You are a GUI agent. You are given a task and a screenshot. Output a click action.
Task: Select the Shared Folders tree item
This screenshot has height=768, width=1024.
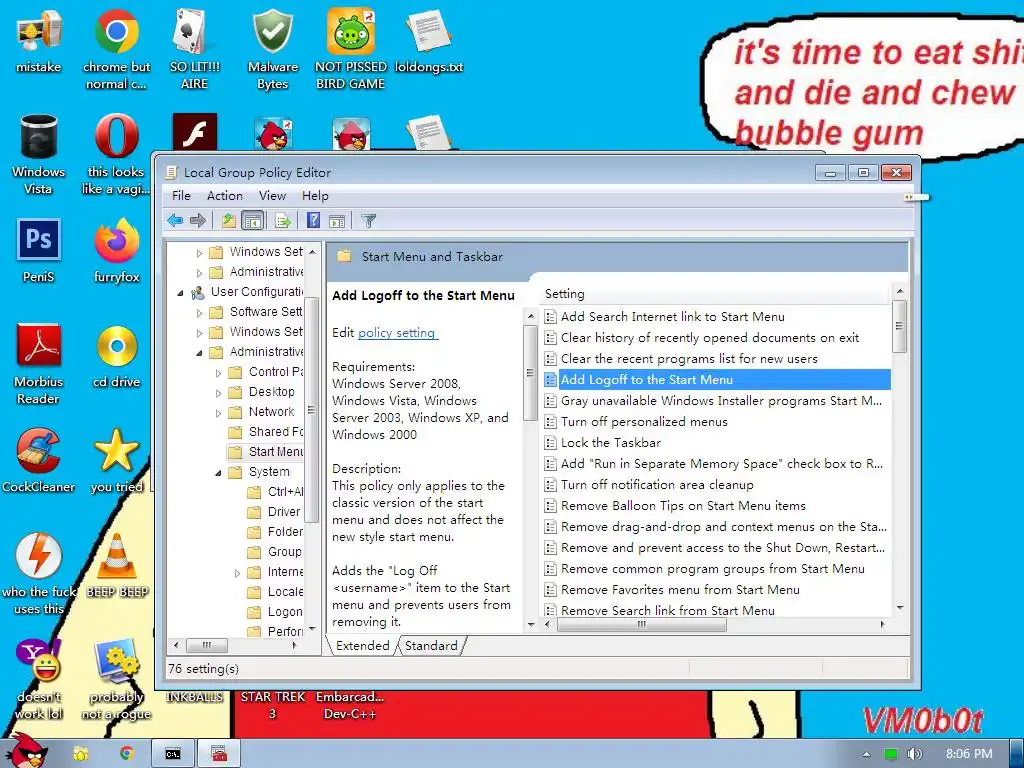266,432
